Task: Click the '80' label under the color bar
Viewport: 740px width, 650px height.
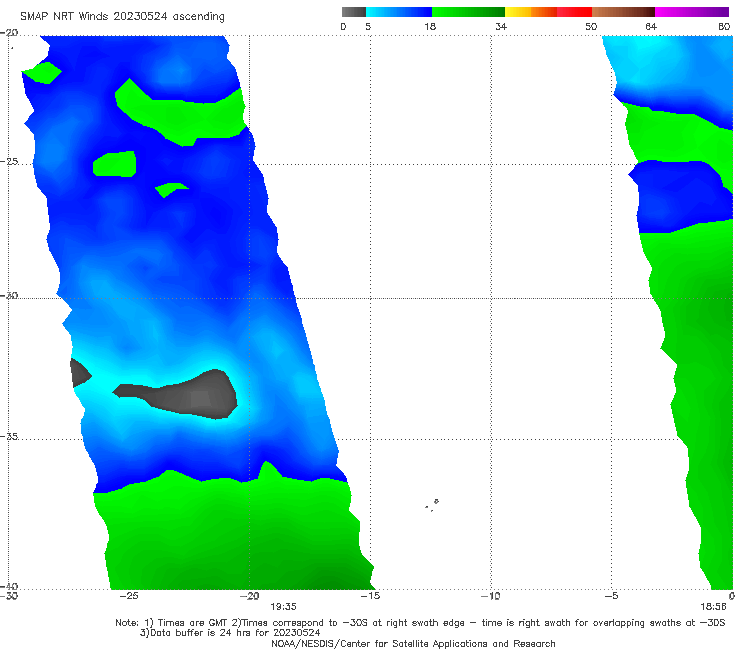Action: tap(724, 26)
